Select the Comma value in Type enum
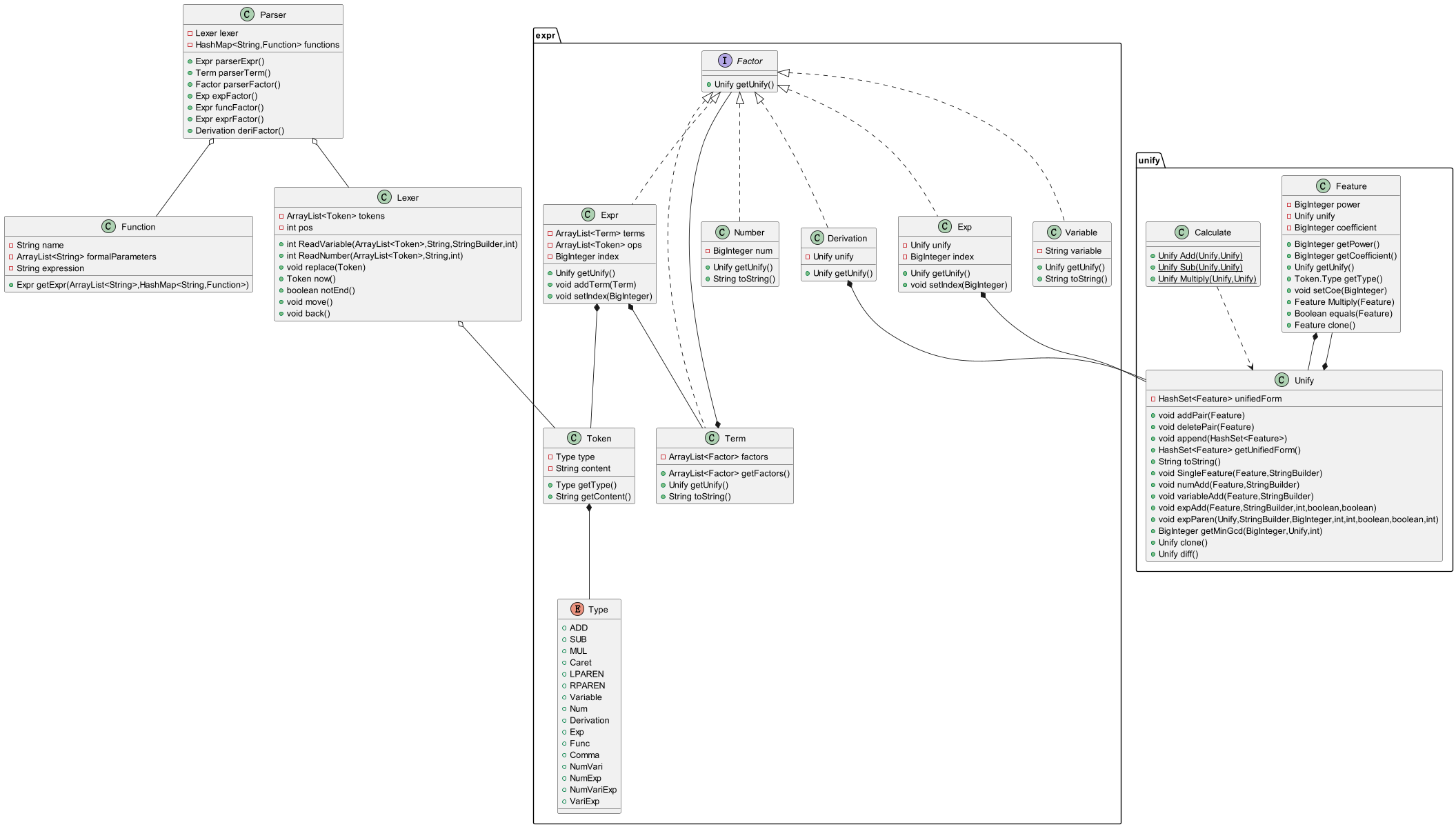Screen dimensions: 1456x827 click(x=584, y=756)
